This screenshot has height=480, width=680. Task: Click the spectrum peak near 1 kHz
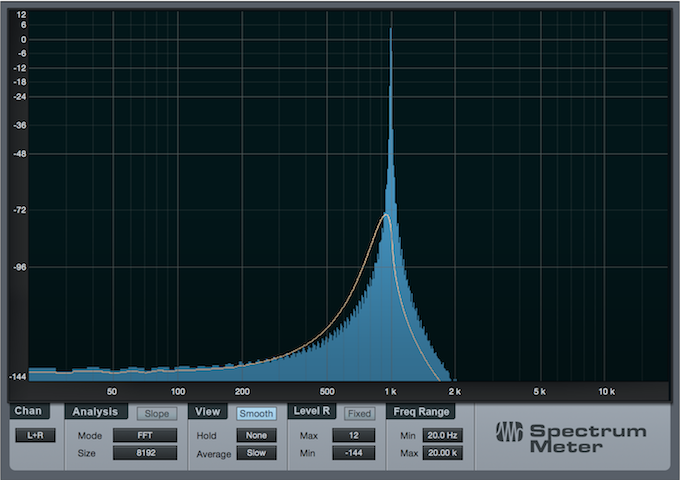391,30
